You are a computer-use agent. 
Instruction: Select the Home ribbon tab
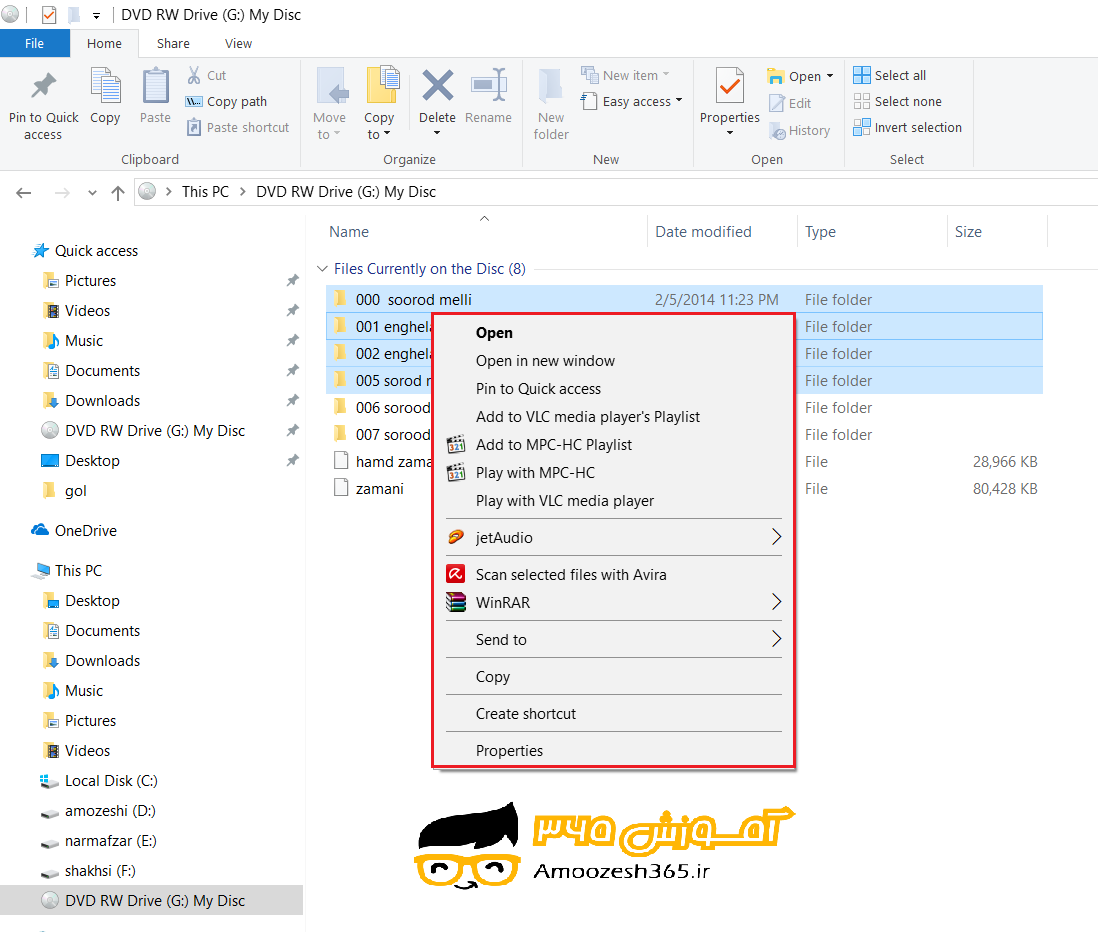(x=104, y=43)
